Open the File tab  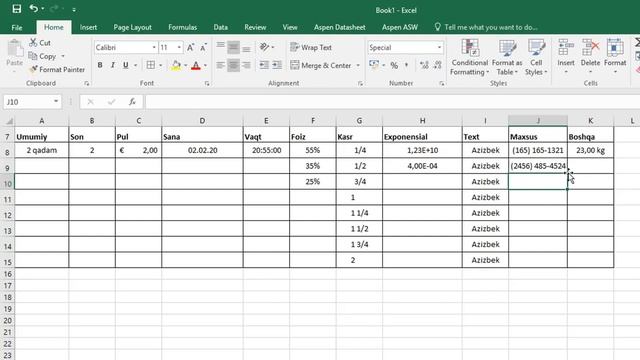point(17,27)
